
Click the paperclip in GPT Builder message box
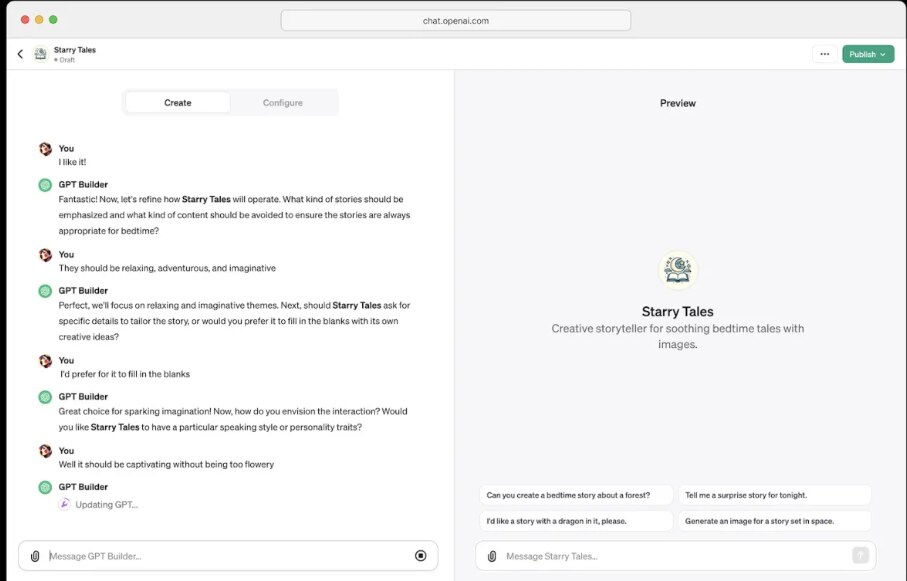(x=35, y=556)
